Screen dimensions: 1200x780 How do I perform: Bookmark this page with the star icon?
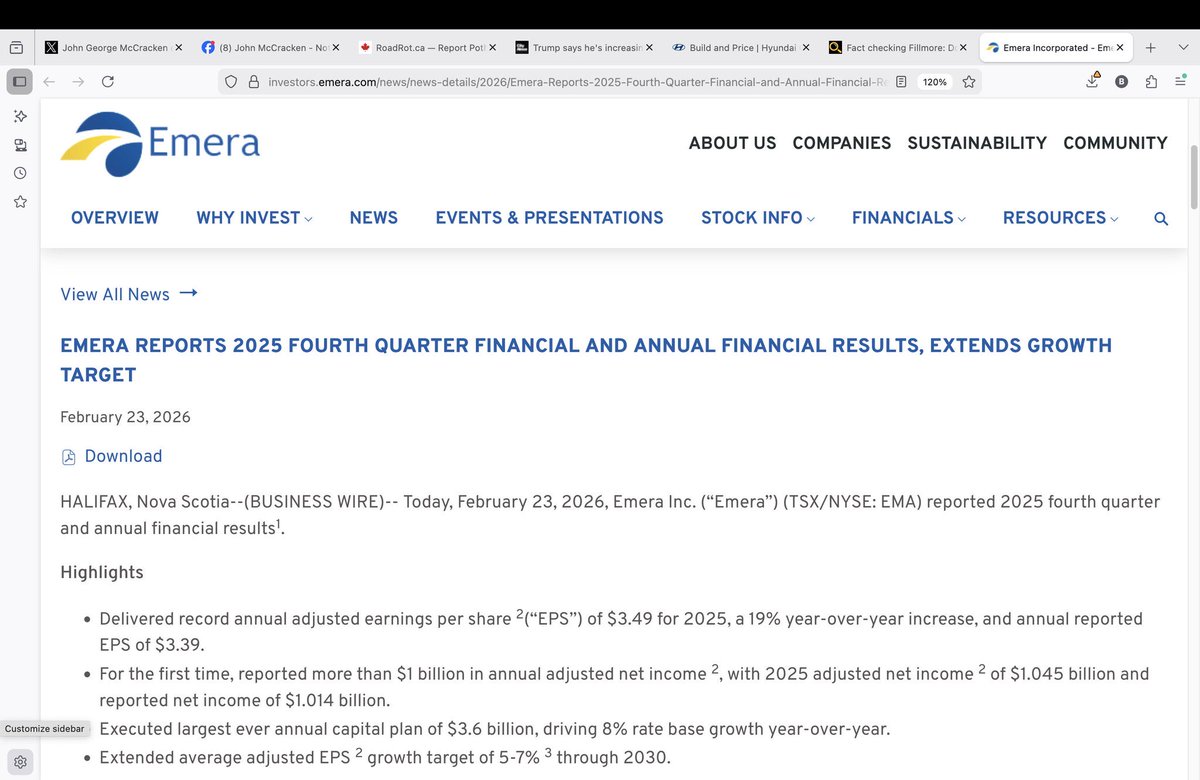[x=969, y=82]
